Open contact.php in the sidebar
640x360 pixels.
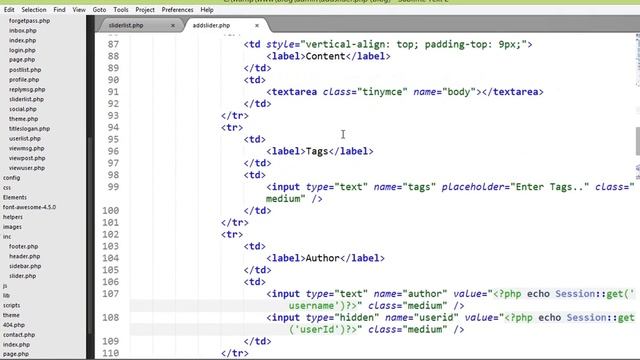tap(19, 334)
